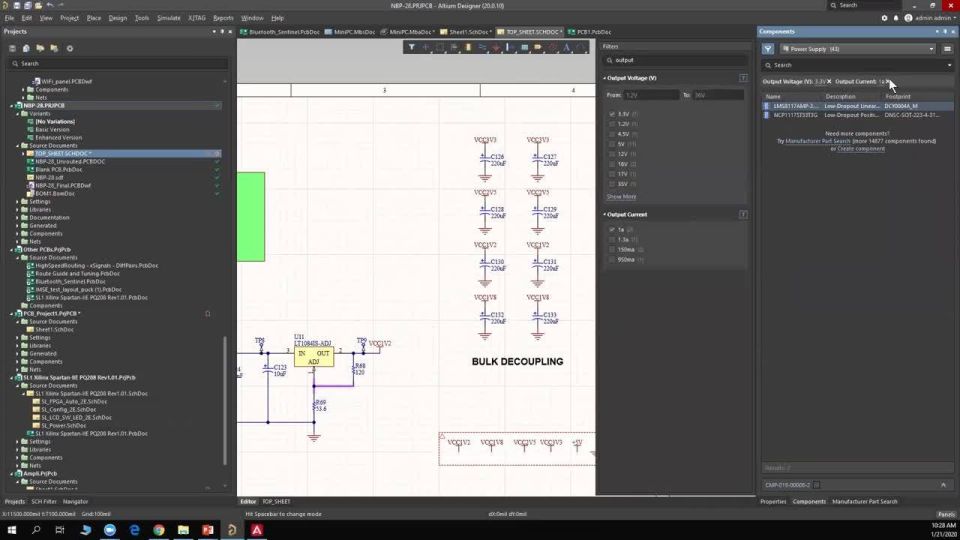Image resolution: width=960 pixels, height=540 pixels.
Task: Open the Power Supply category dropdown
Action: click(x=857, y=49)
